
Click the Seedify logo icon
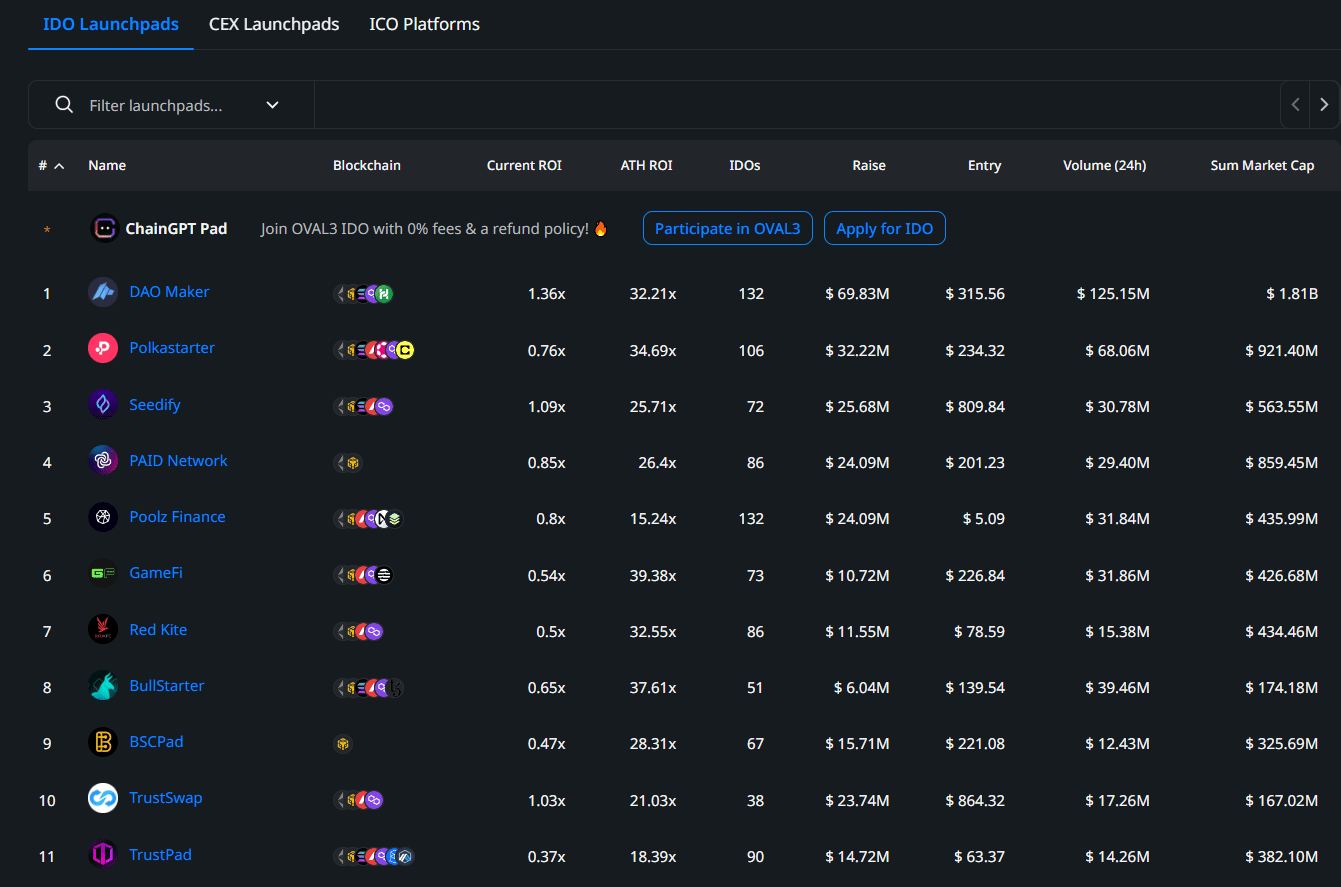point(103,404)
